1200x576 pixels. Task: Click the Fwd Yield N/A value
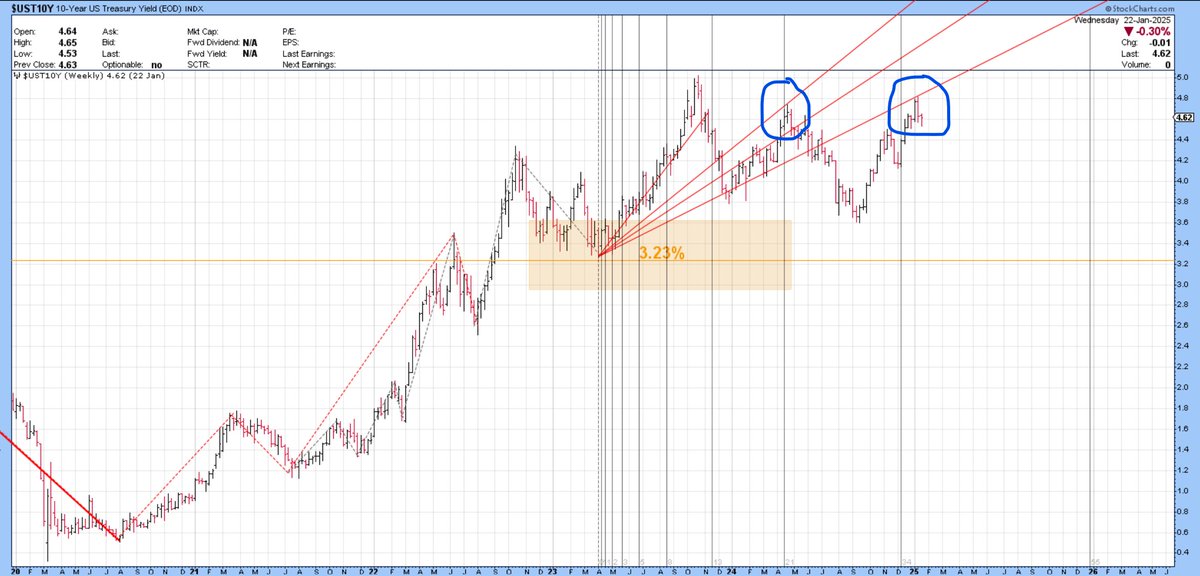249,54
